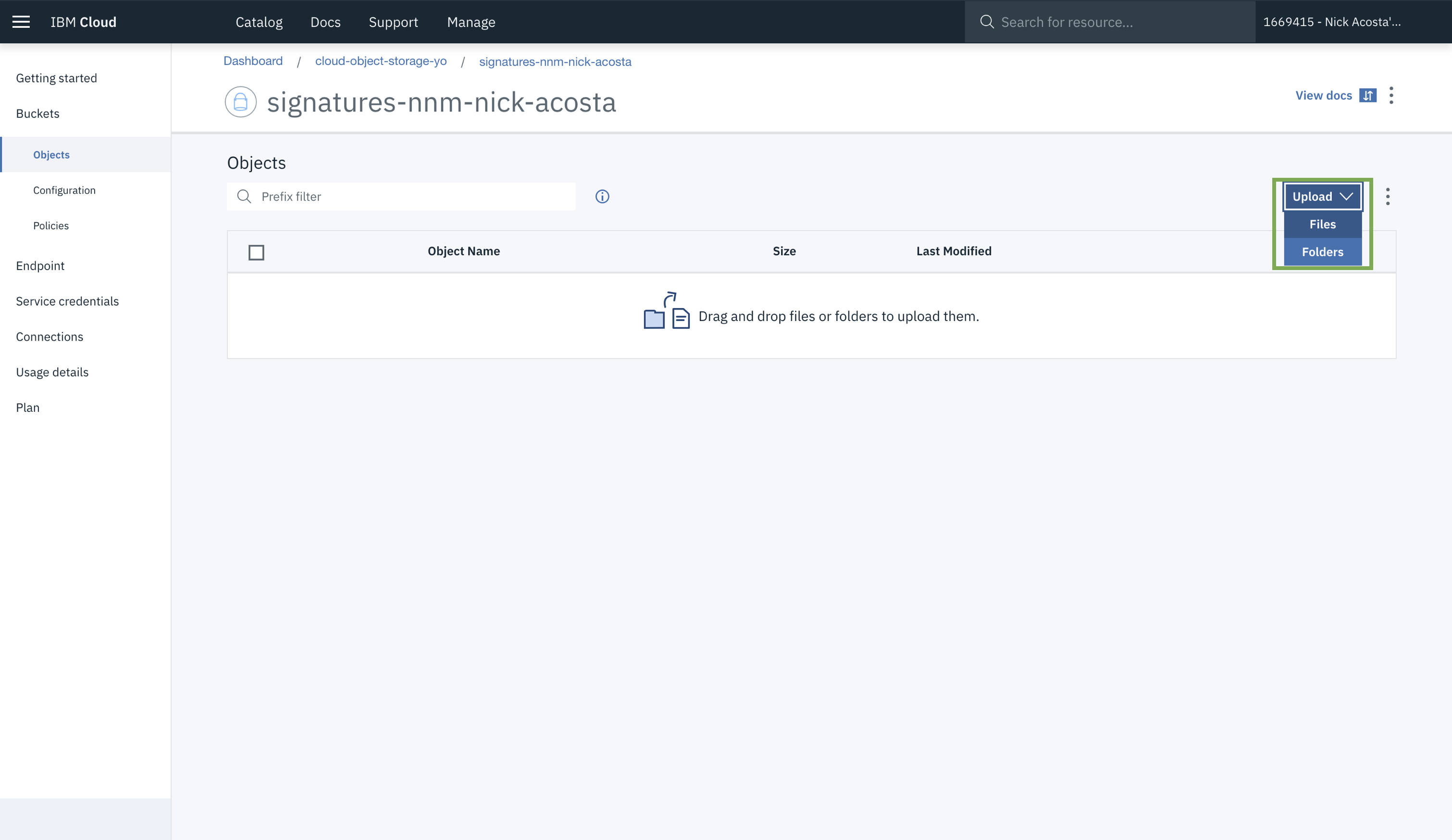
Task: Go to the IBM Cloud home logo
Action: click(84, 22)
